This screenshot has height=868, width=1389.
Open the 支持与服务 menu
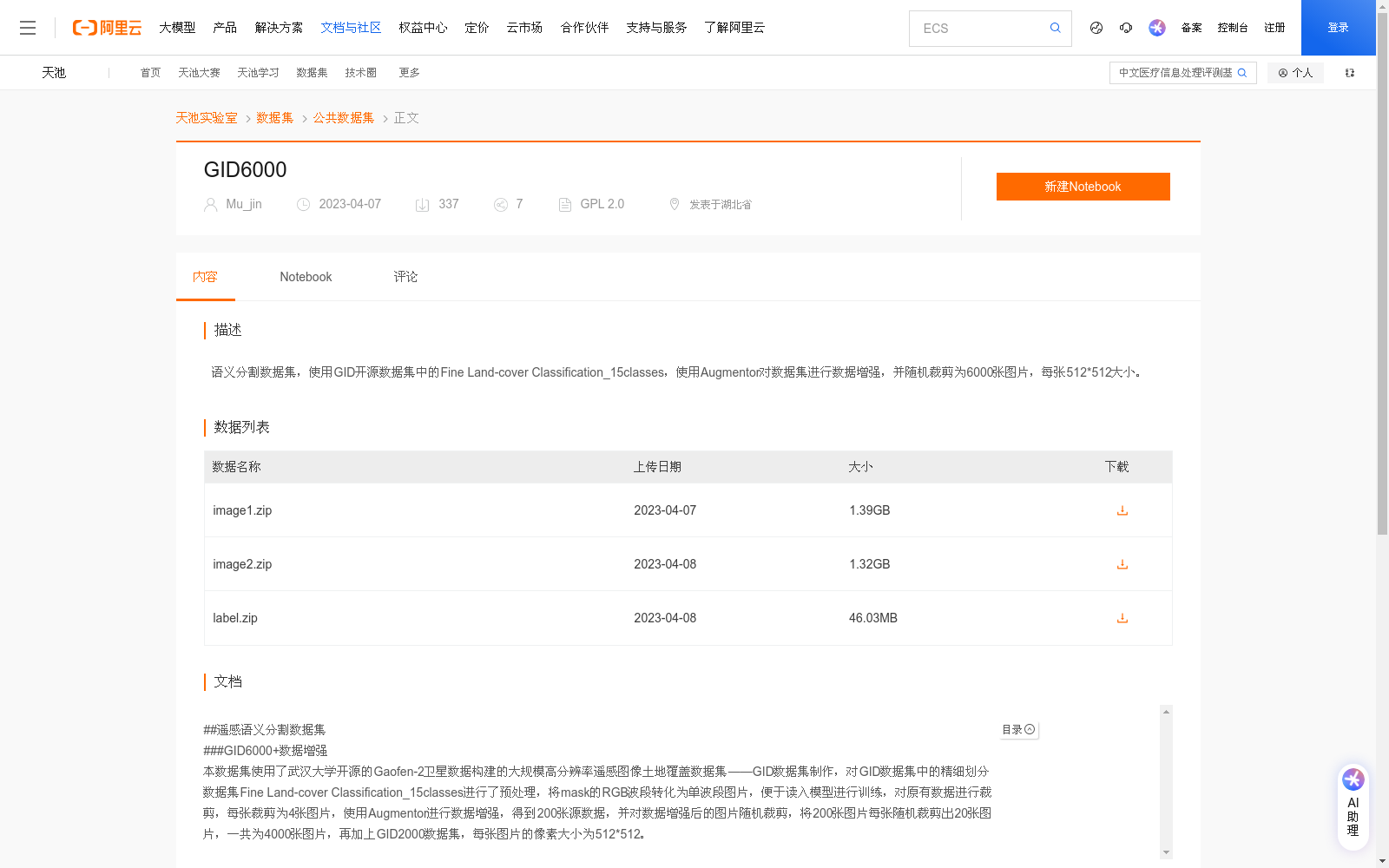click(x=656, y=28)
